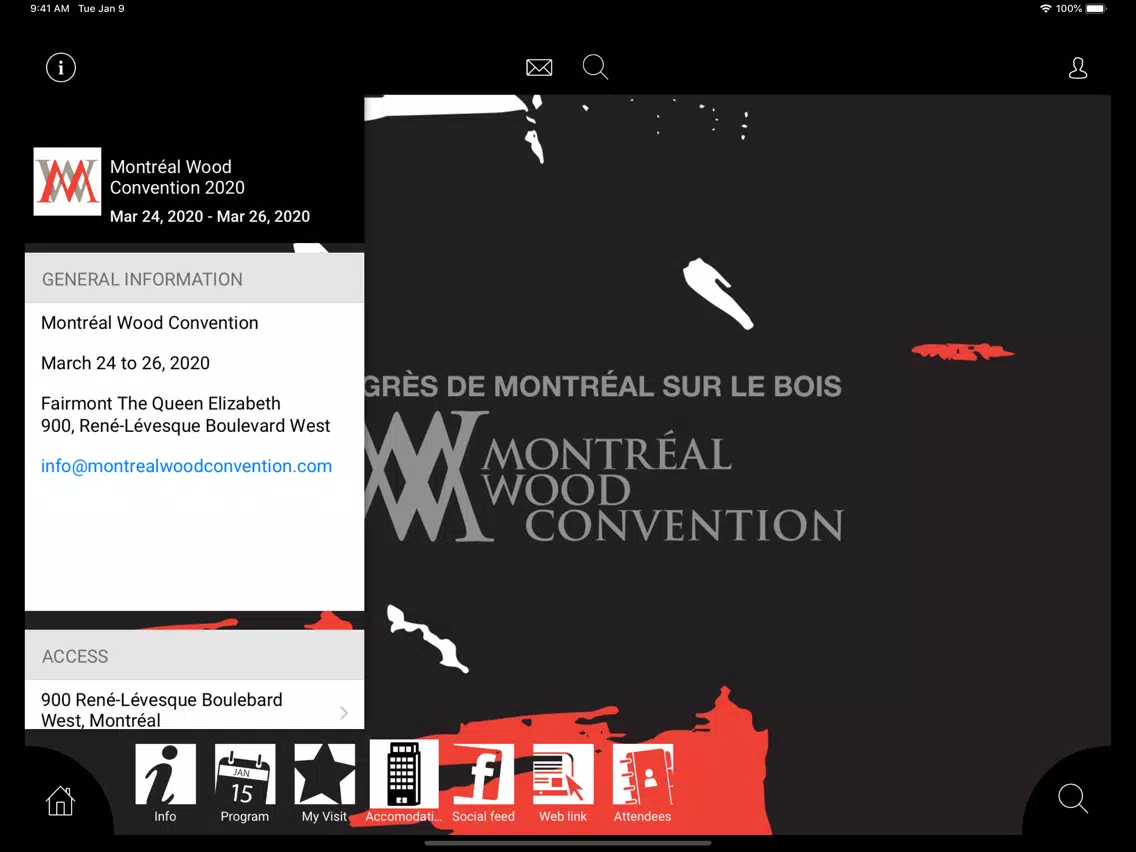Expand the 900 René-Lévesque address chevron
Viewport: 1136px width, 852px height.
343,713
